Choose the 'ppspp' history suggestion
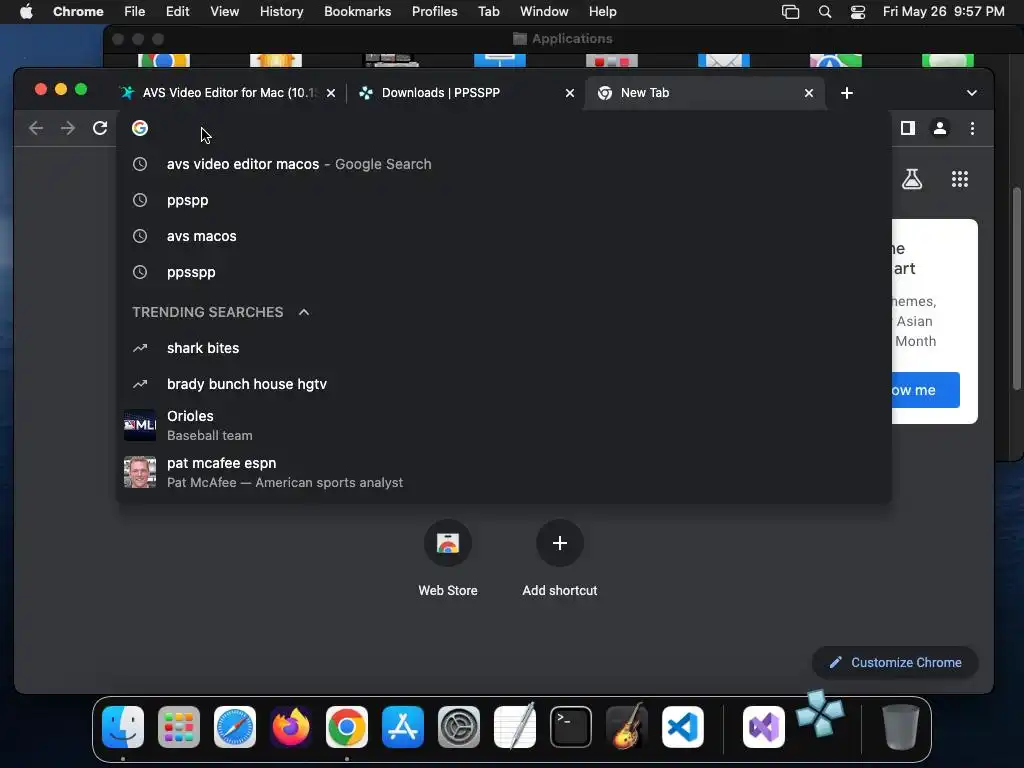 point(504,200)
